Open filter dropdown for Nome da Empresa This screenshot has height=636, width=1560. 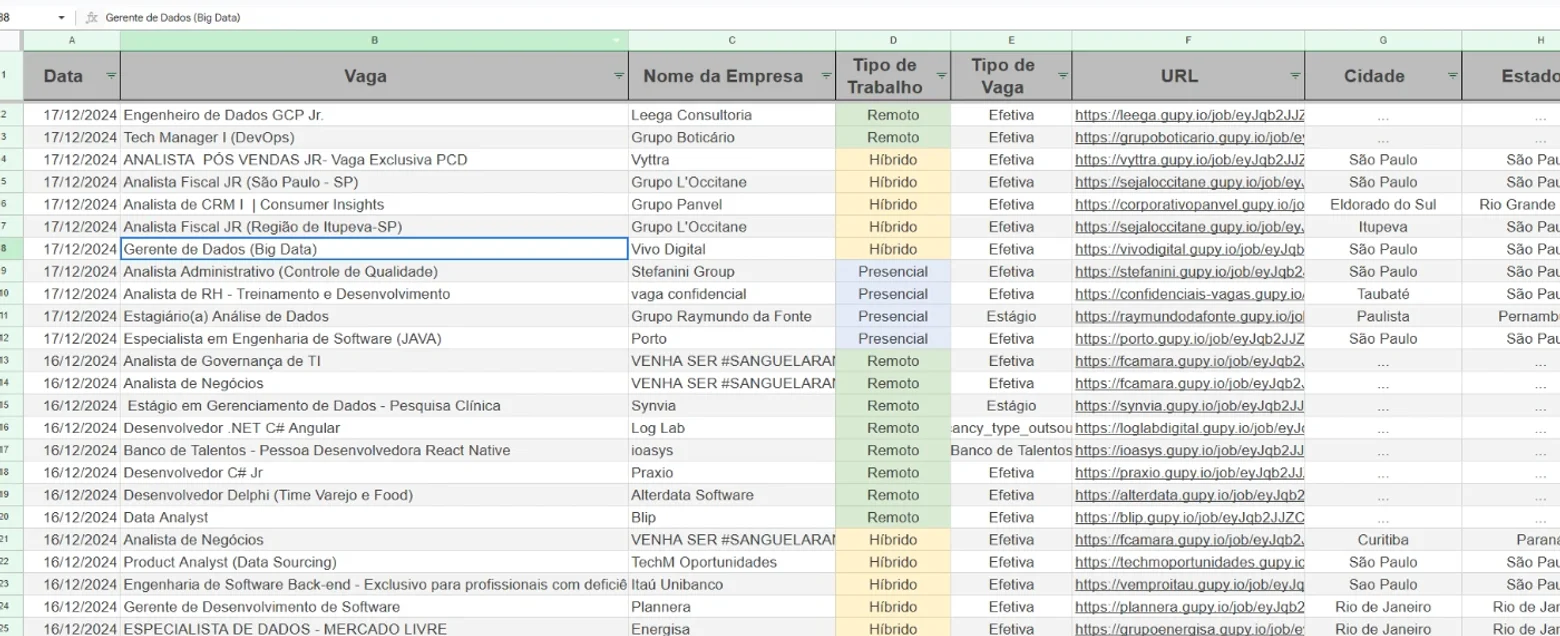826,76
